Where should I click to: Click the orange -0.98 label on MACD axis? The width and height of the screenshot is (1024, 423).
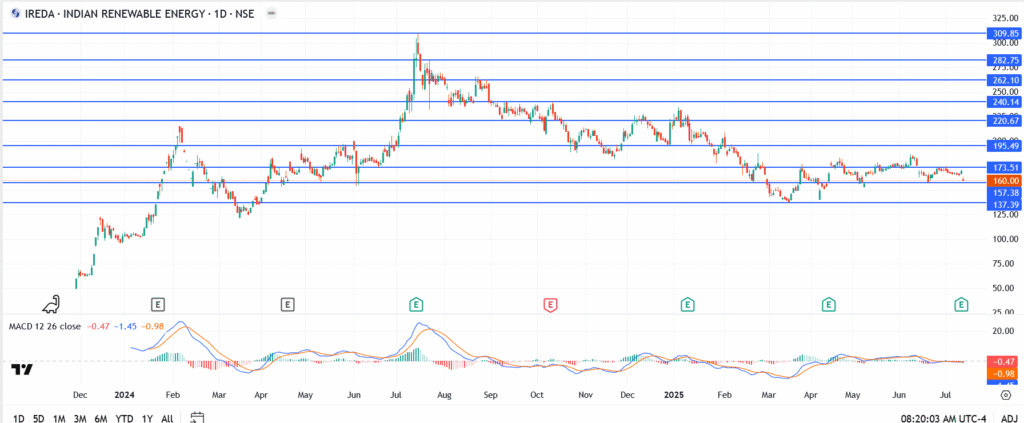point(1004,373)
